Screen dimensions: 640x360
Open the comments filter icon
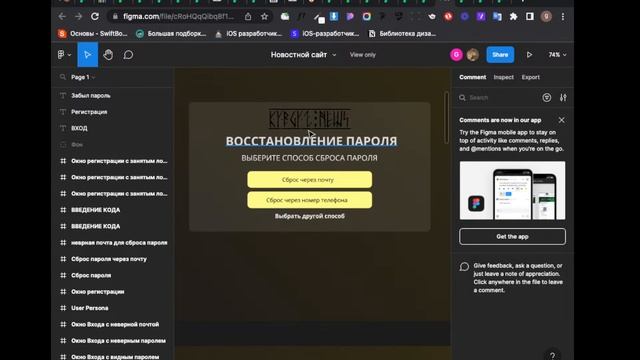pos(547,98)
